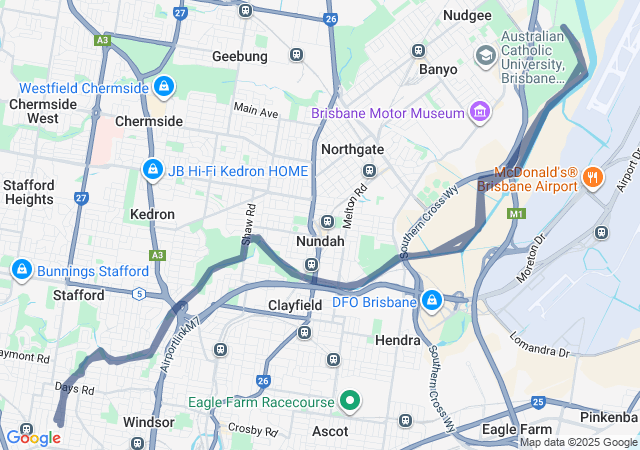Open McDonald's Brisbane Airport restaurant pin
Viewport: 640px width, 450px height.
point(593,178)
